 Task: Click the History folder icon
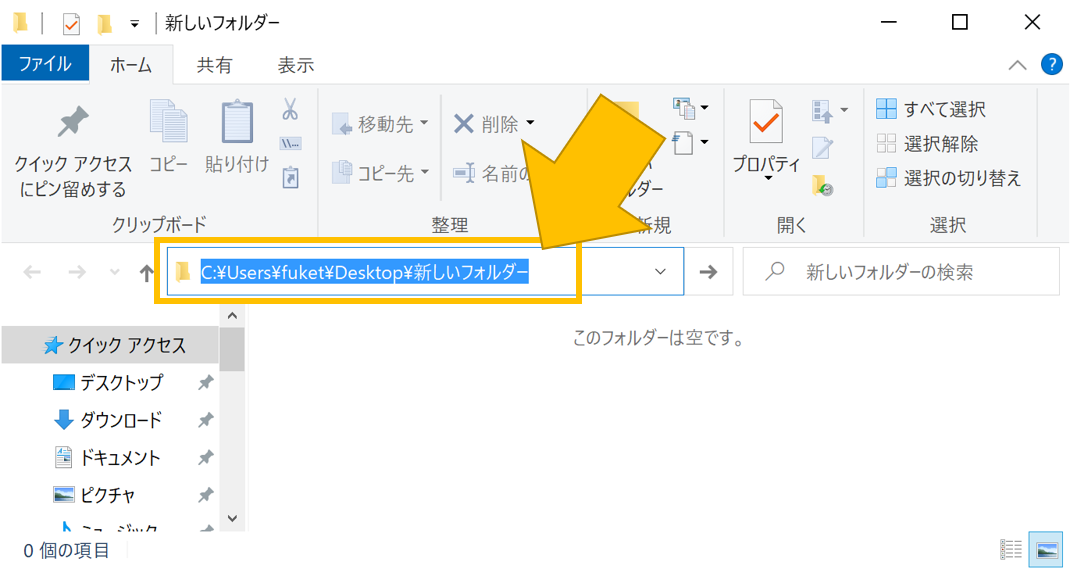point(822,186)
